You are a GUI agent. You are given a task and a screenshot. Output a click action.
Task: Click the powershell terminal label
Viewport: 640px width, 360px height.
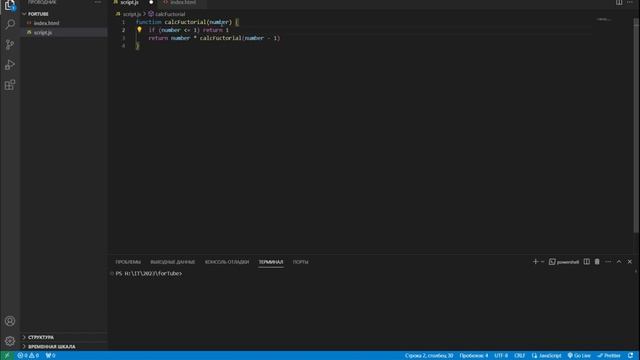[564, 262]
